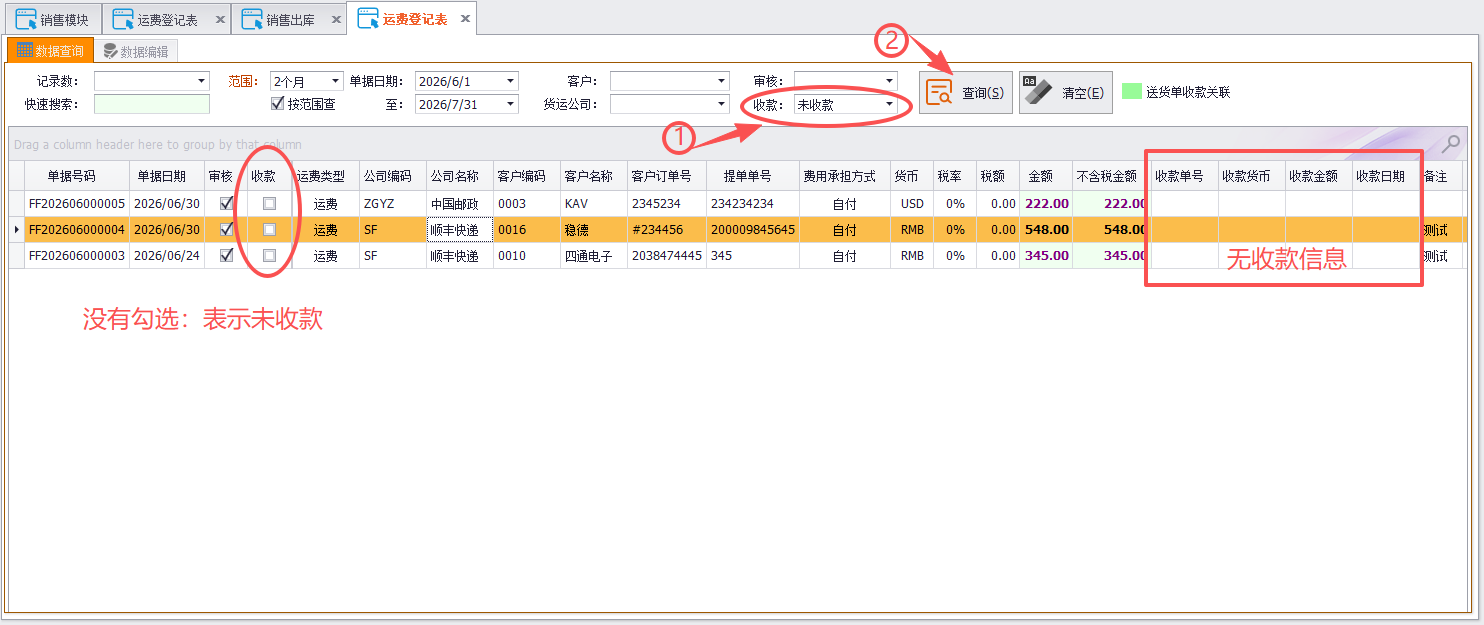Click the customer order number 2038474445
The width and height of the screenshot is (1484, 625).
tap(666, 255)
